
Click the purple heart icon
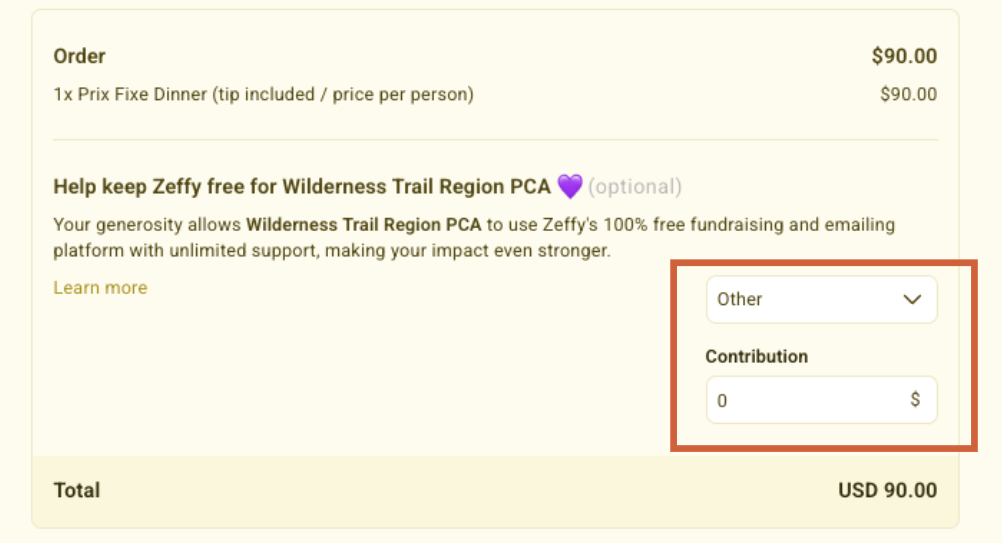(569, 186)
